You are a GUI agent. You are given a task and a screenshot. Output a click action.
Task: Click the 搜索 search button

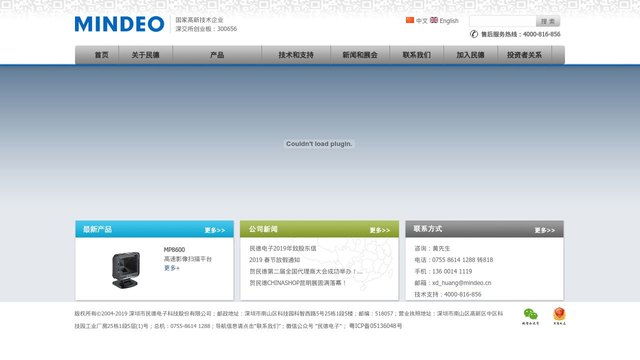tap(548, 21)
